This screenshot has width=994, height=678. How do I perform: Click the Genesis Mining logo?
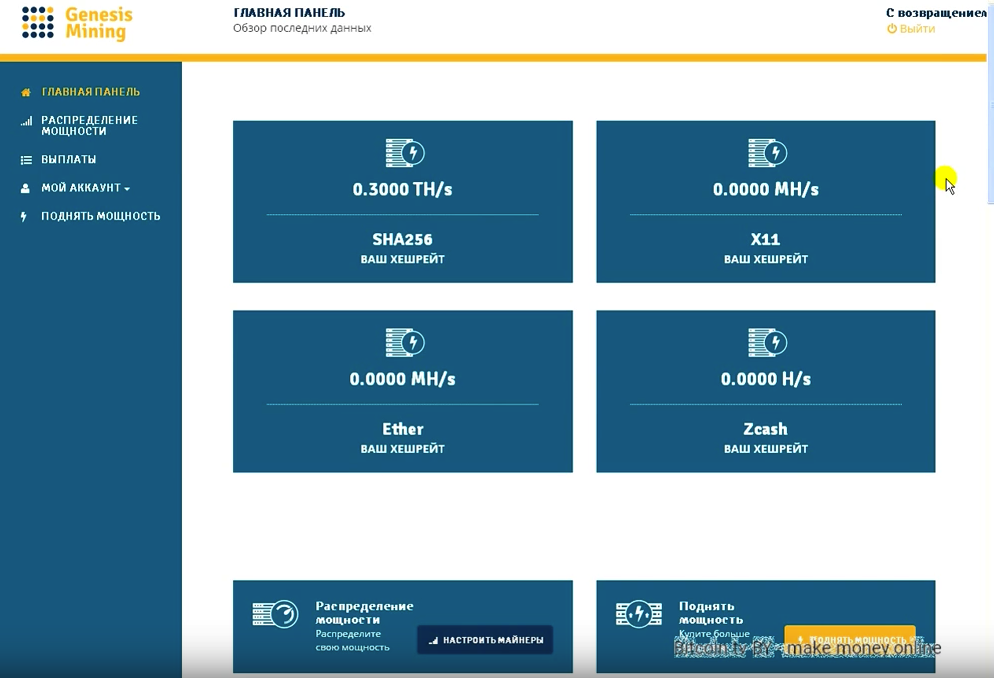point(77,23)
